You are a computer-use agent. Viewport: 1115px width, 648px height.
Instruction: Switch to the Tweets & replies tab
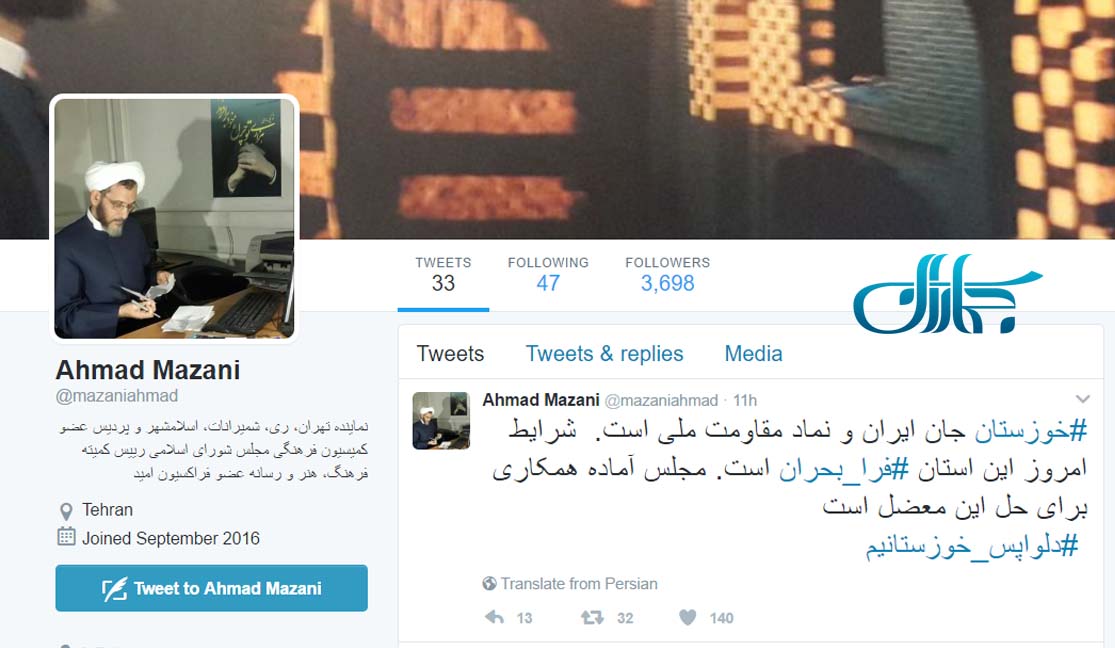604,354
